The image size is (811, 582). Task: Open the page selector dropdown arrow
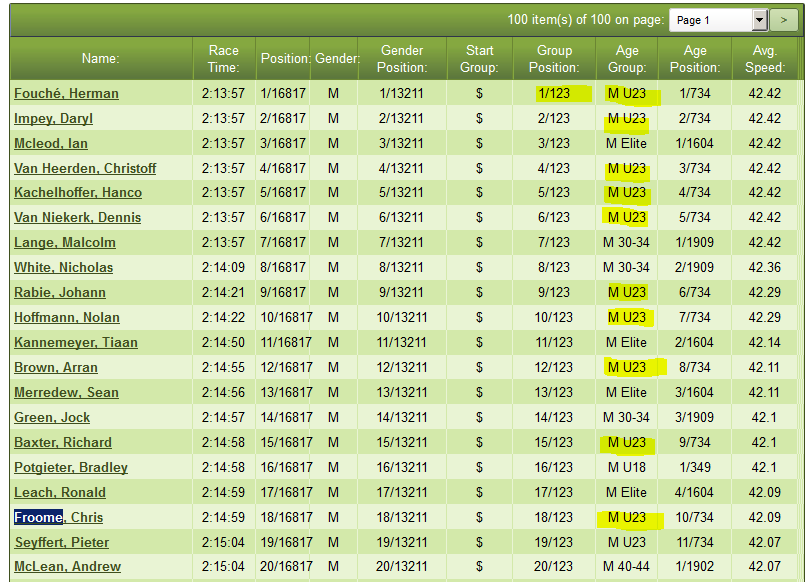(759, 20)
